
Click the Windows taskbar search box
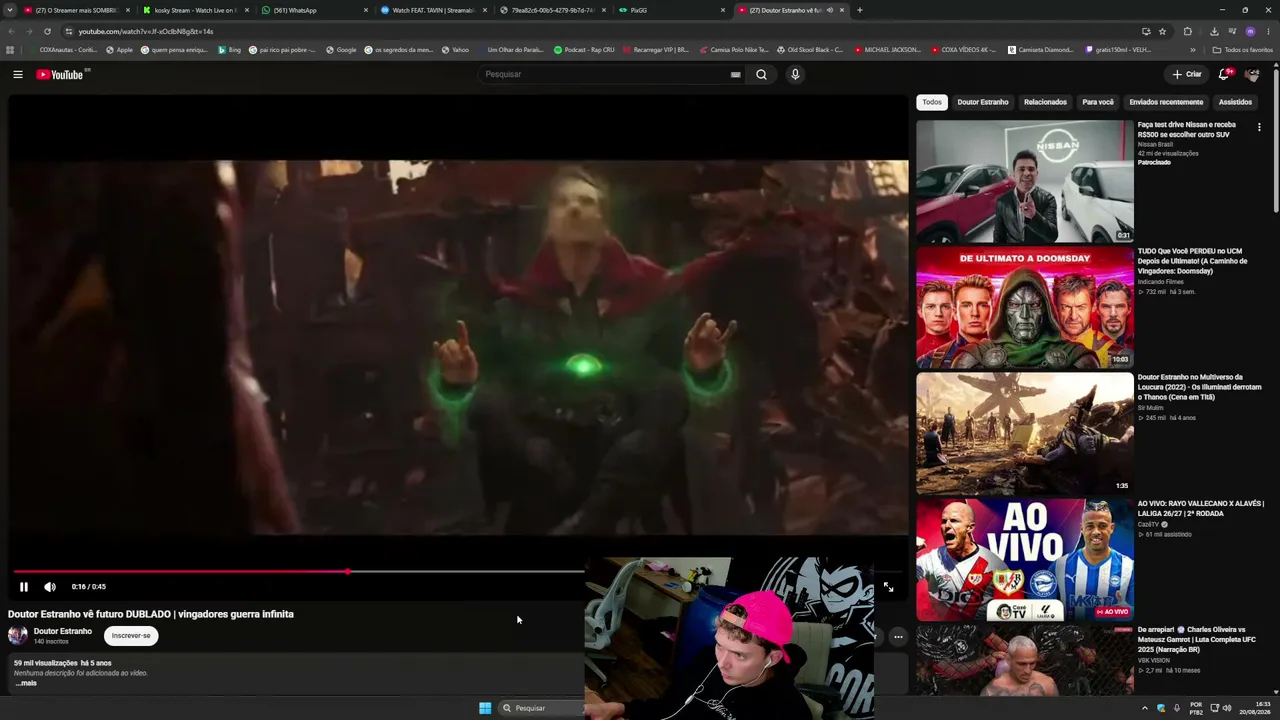(x=541, y=708)
